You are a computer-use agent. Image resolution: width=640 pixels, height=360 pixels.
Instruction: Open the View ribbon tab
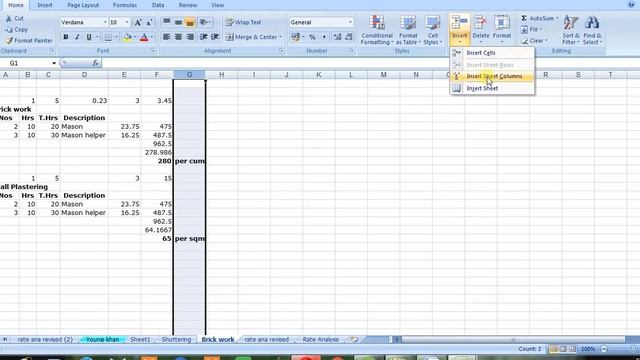tap(218, 5)
